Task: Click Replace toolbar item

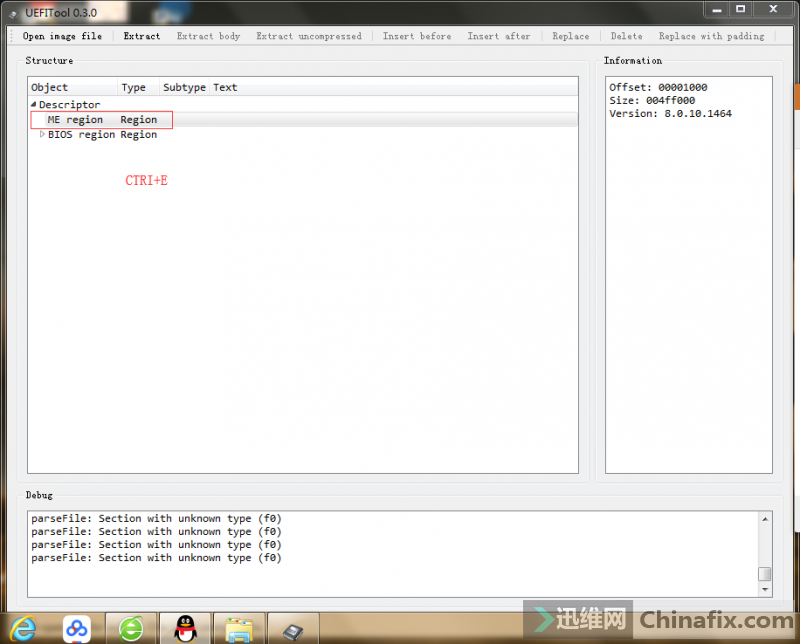Action: 570,36
